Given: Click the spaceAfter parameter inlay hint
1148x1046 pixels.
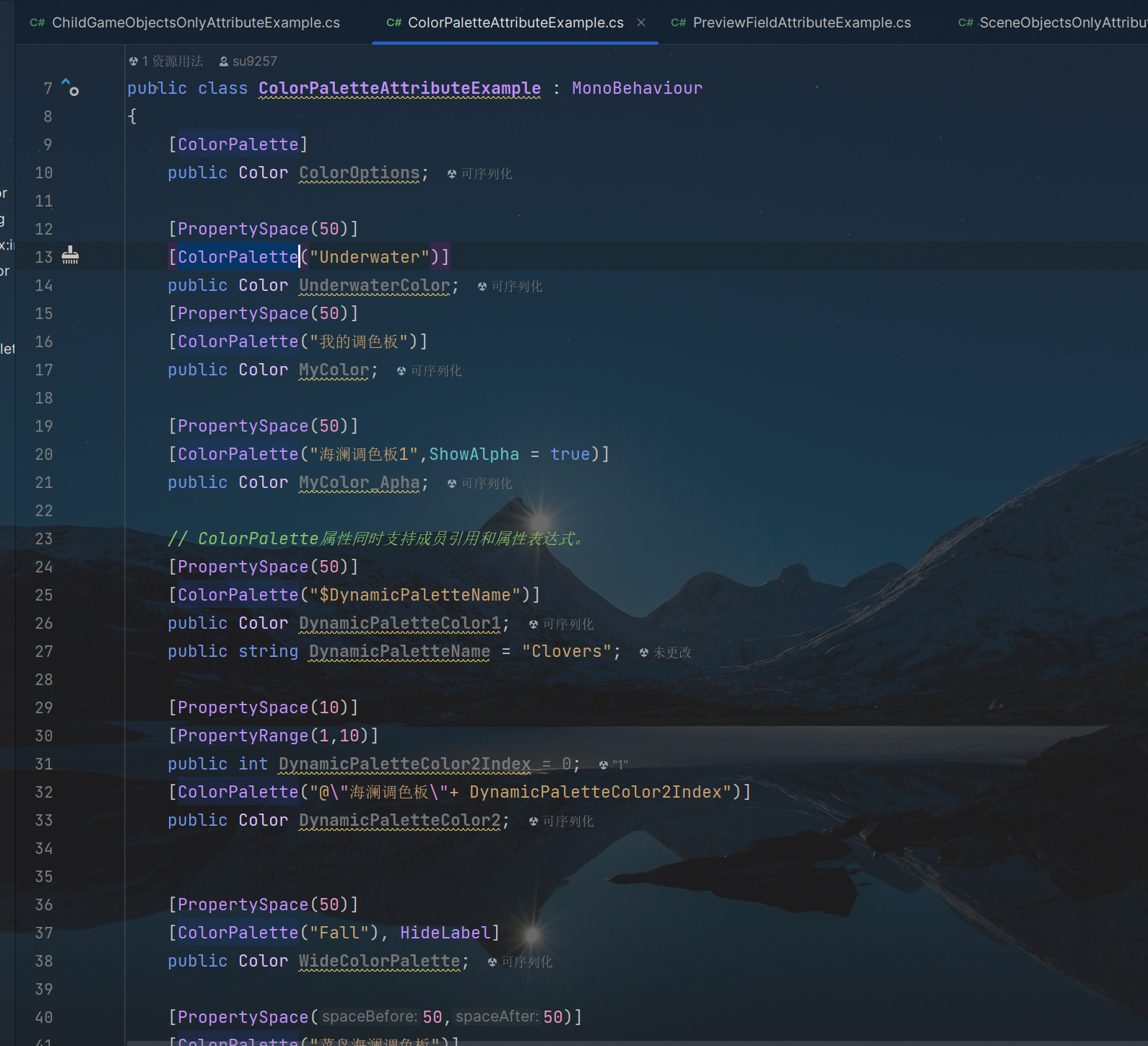Looking at the screenshot, I should click(497, 1016).
